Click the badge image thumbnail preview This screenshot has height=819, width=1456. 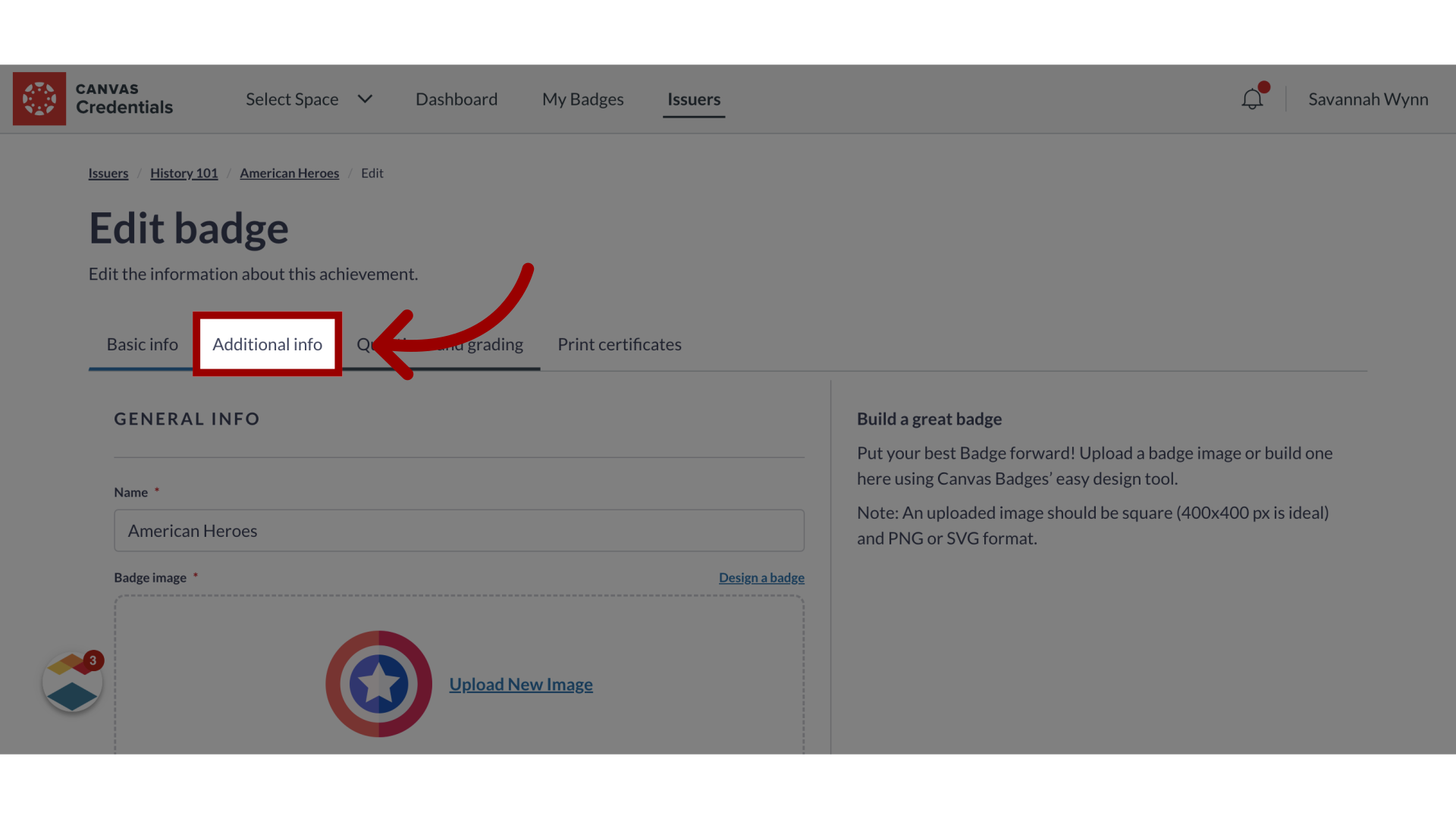[378, 684]
